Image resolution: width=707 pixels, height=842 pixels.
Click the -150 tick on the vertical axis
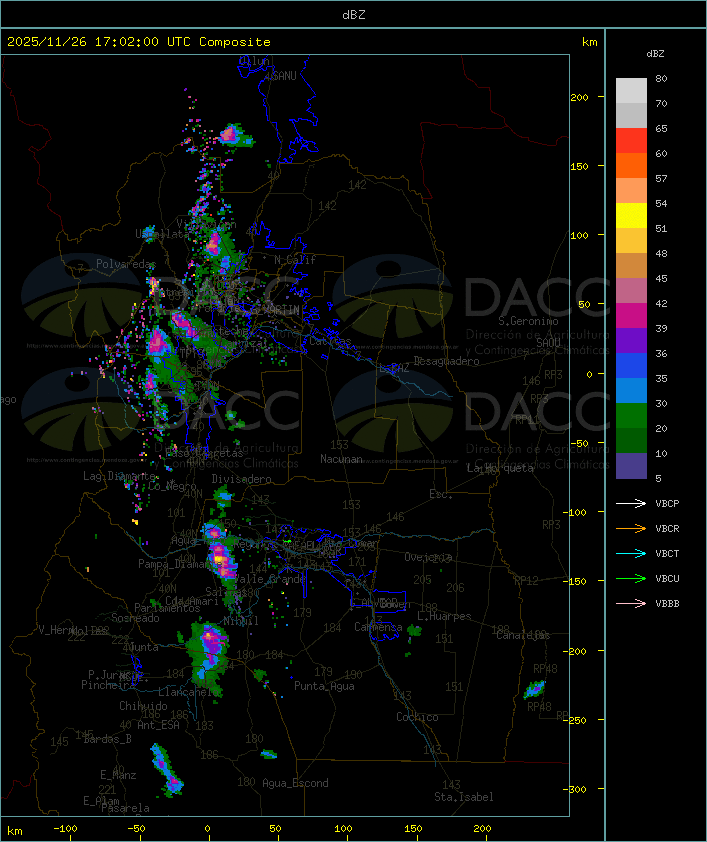[x=577, y=582]
